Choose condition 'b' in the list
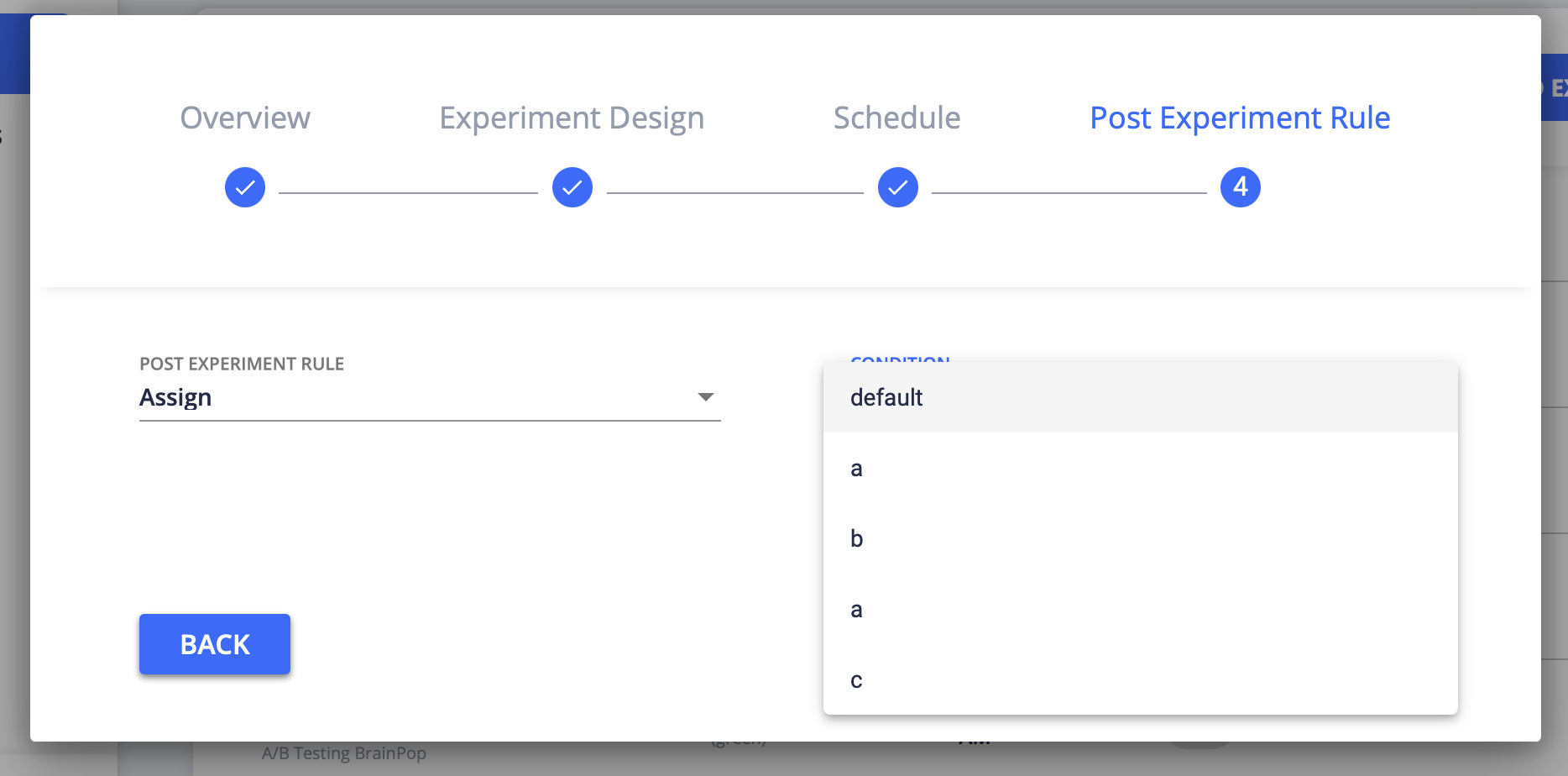 (x=856, y=538)
